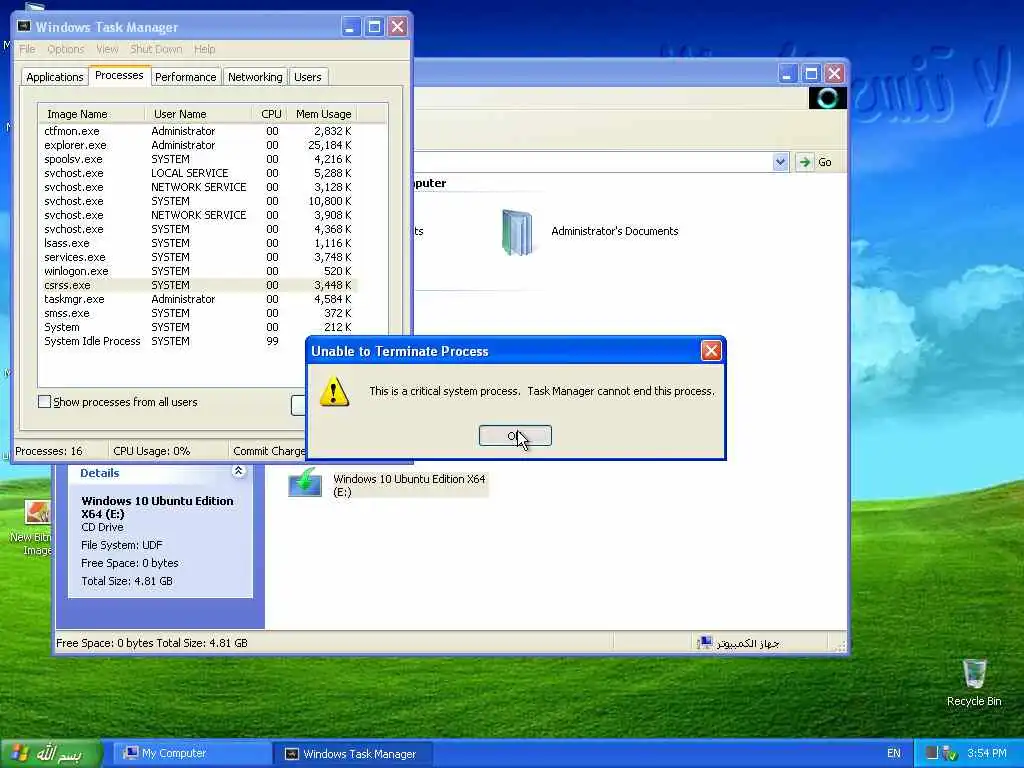Click the Task Manager title bar icon
Viewport: 1024px width, 768px height.
24,27
